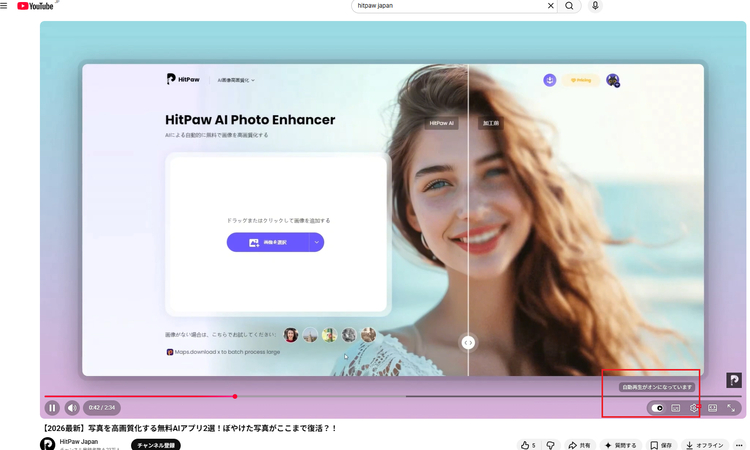Mute the video with the speaker icon

coord(72,408)
